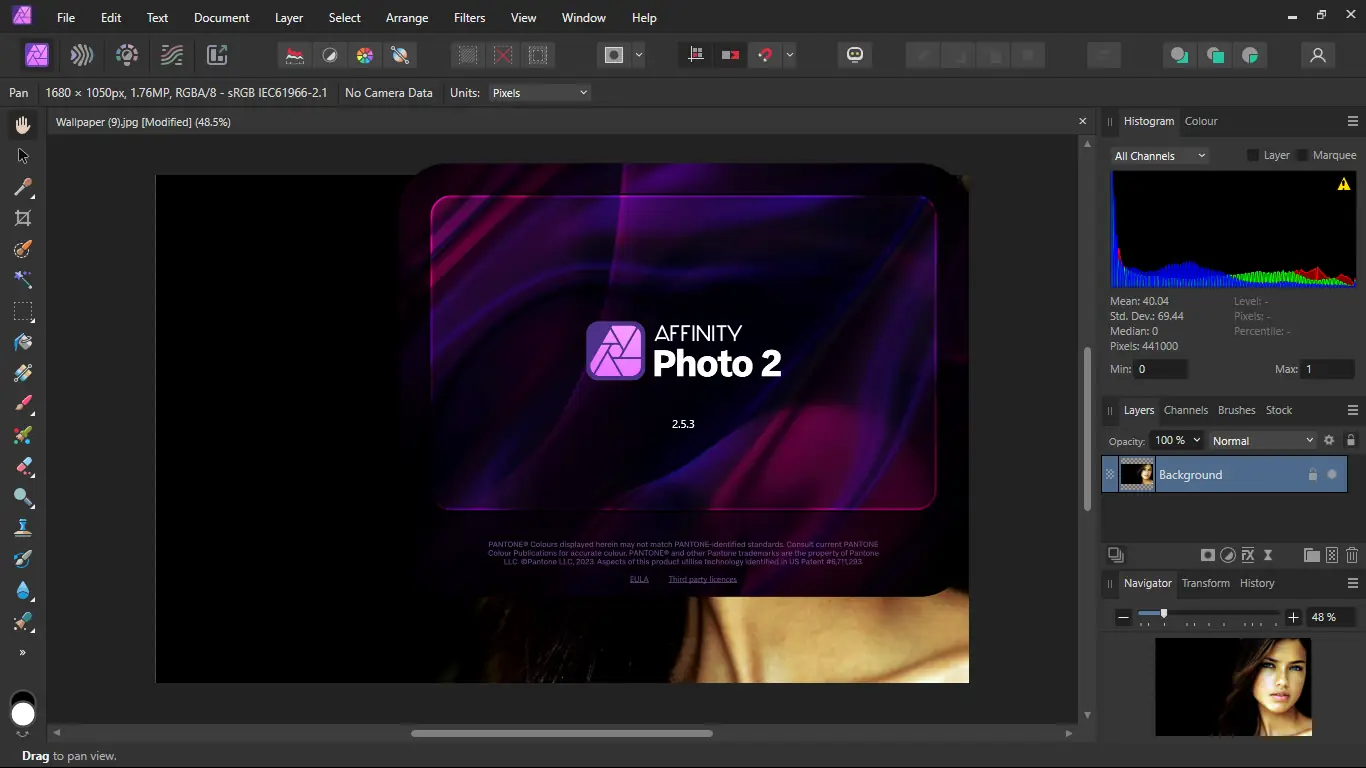Select the Zoom magnifier tool
The image size is (1366, 768).
23,497
